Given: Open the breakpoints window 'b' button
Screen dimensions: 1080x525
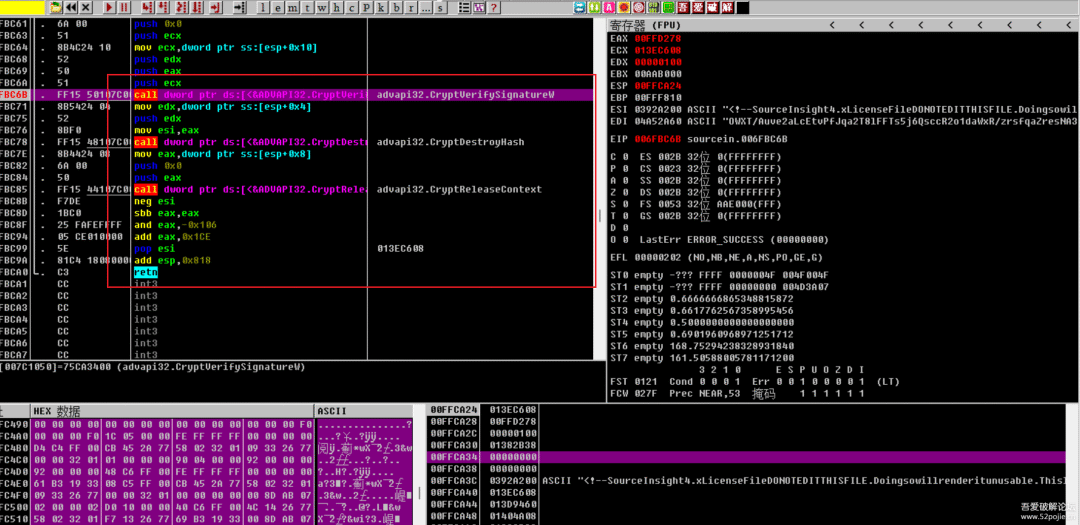Looking at the screenshot, I should tap(396, 8).
